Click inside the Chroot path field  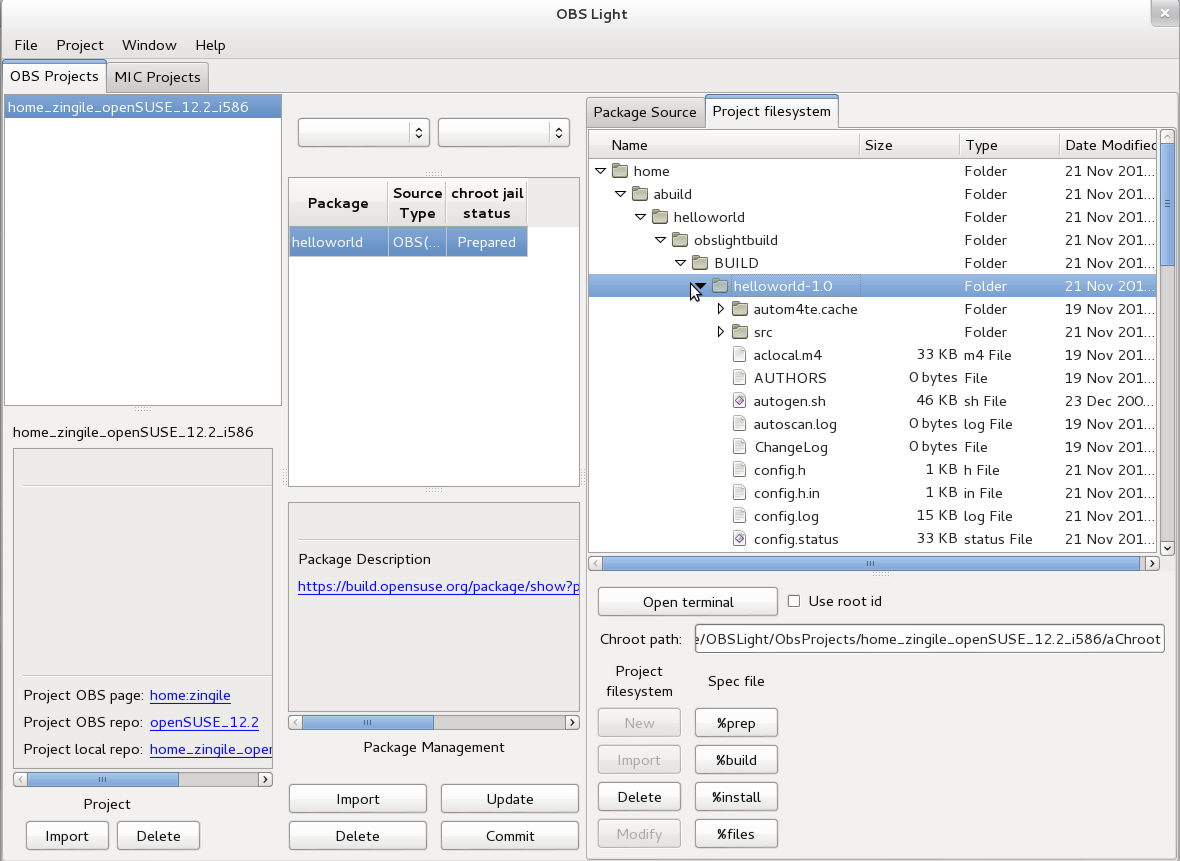coord(928,638)
